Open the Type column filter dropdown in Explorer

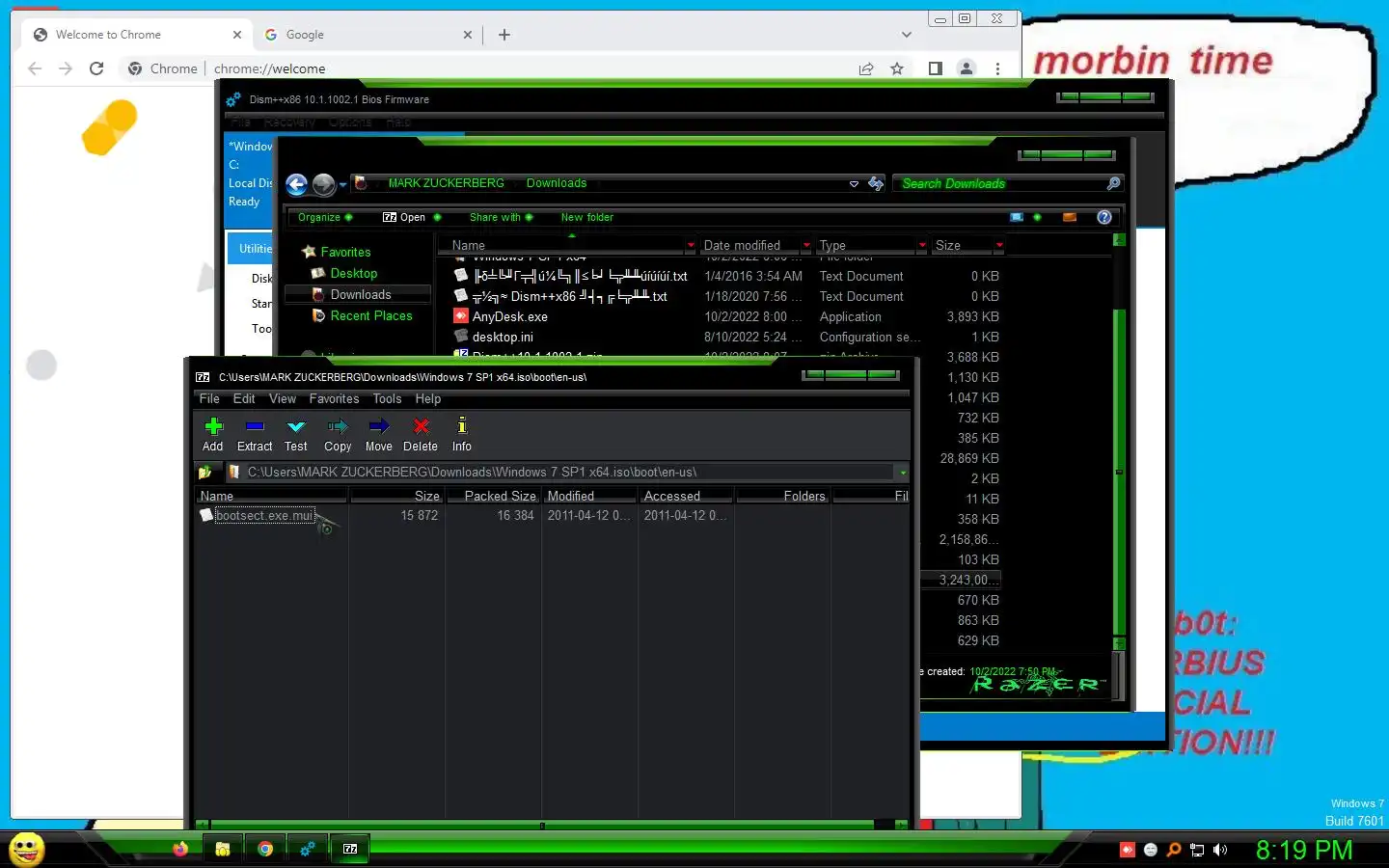922,245
